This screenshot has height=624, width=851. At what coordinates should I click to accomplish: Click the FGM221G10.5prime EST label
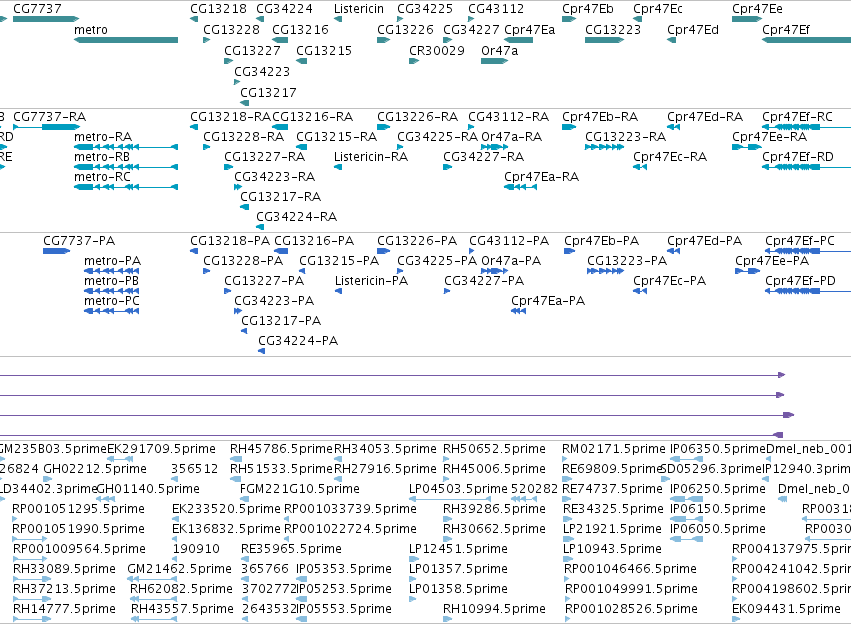tap(300, 489)
